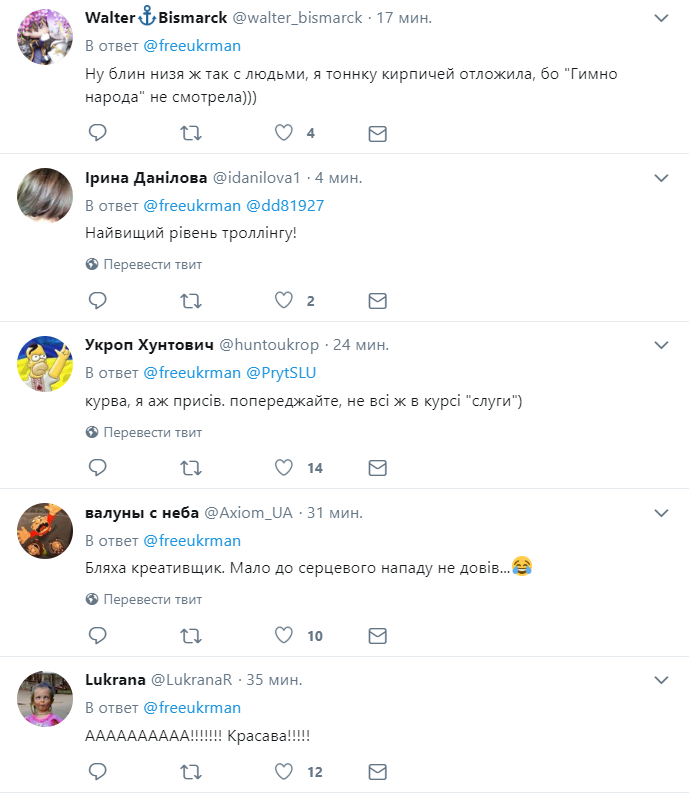689x795 pixels.
Task: Retweet the валуны с неба tweet
Action: [190, 635]
